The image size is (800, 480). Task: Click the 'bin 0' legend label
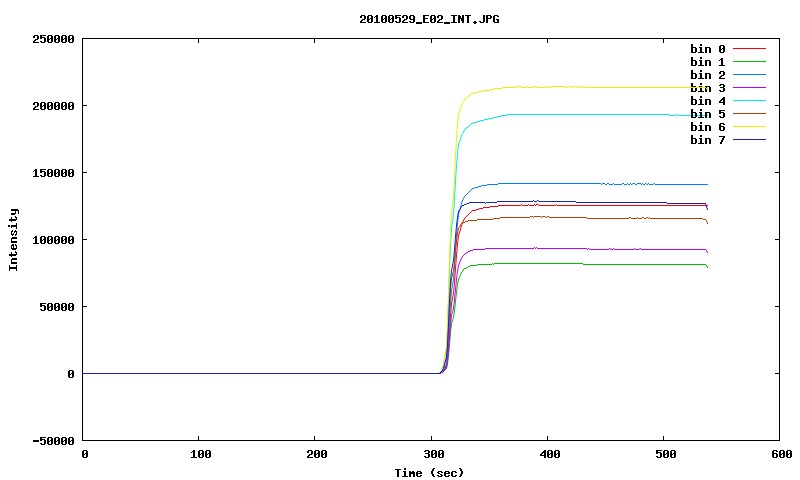pos(708,49)
